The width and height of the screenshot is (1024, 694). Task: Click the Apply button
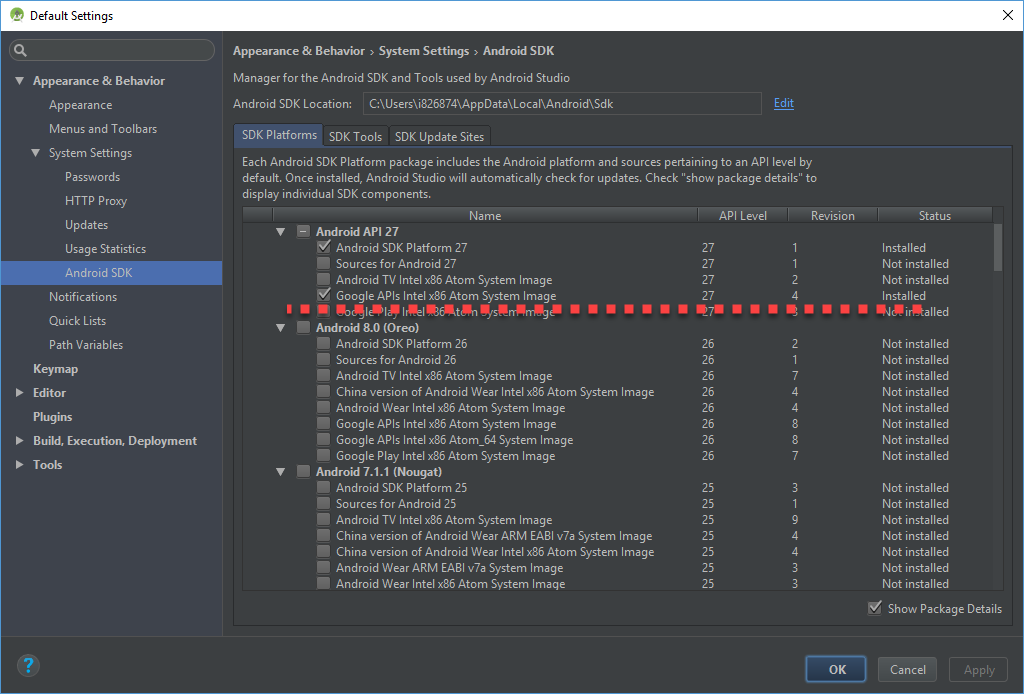click(979, 669)
